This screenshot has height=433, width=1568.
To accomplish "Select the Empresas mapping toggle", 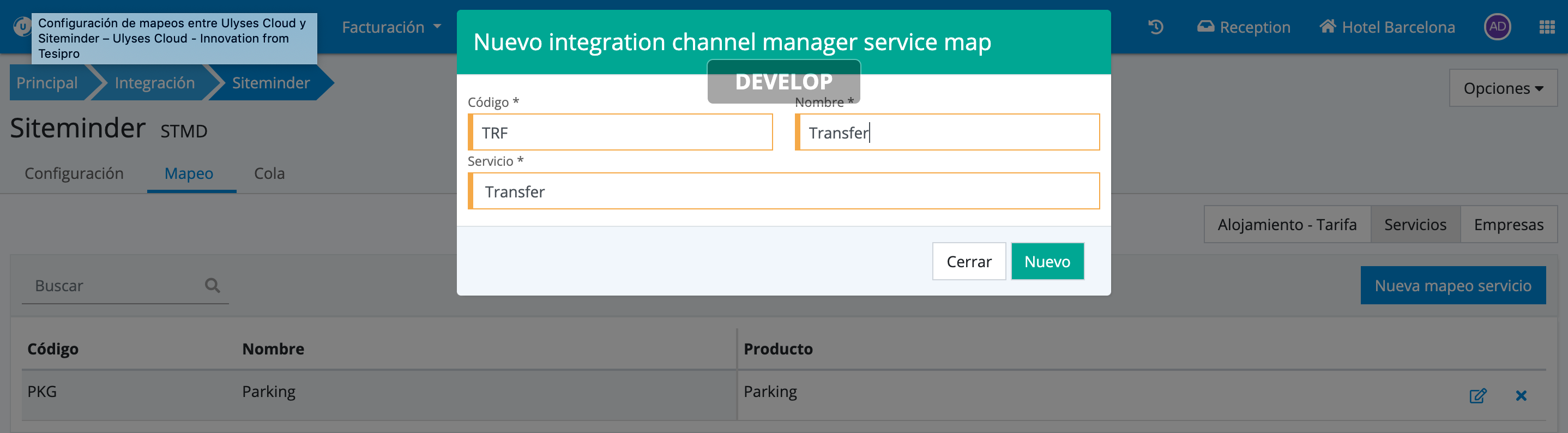I will click(x=1509, y=225).
